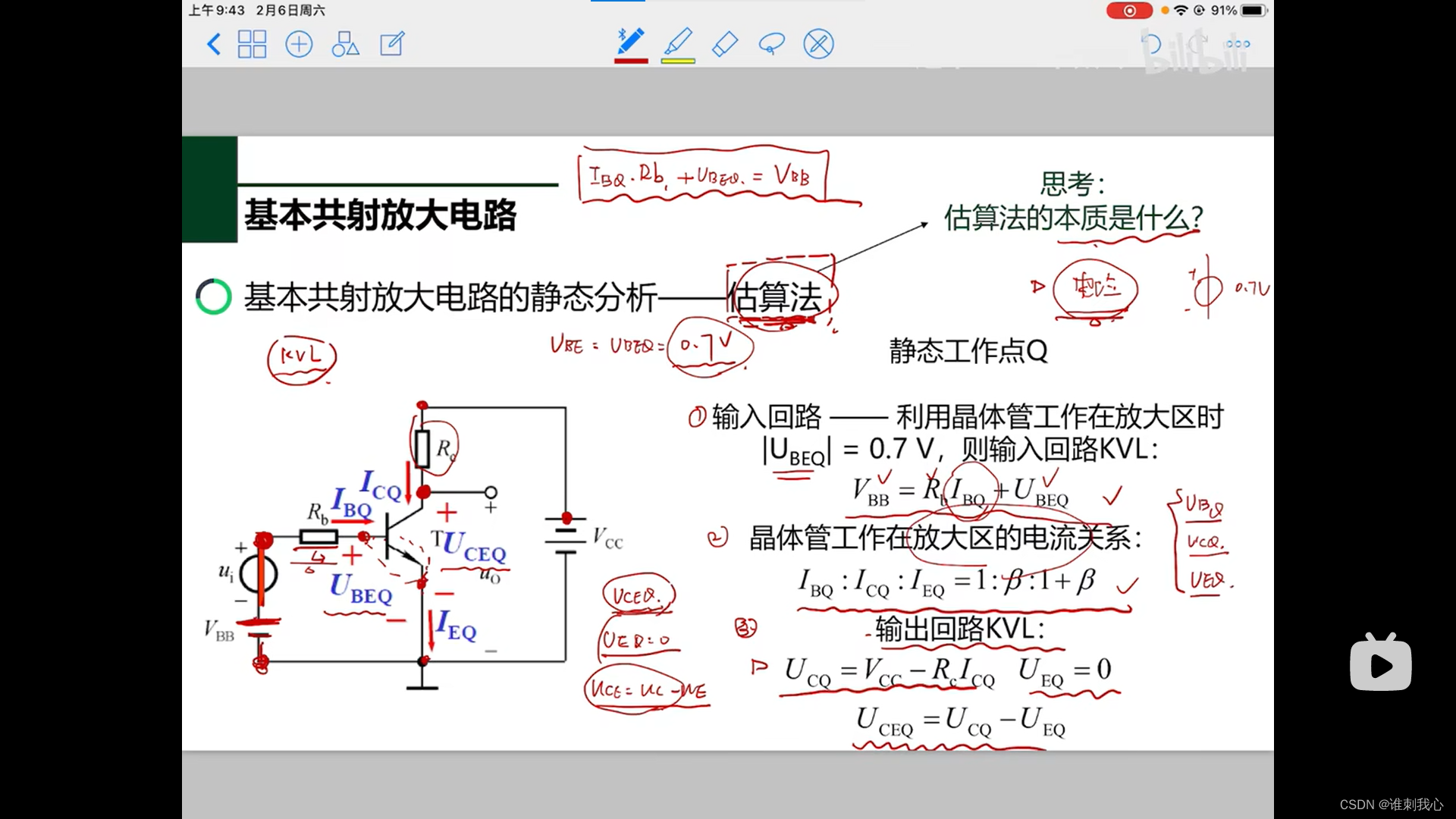Toggle the stylus-only circle pen mode
Image resolution: width=1456 pixels, height=819 pixels.
pos(818,44)
